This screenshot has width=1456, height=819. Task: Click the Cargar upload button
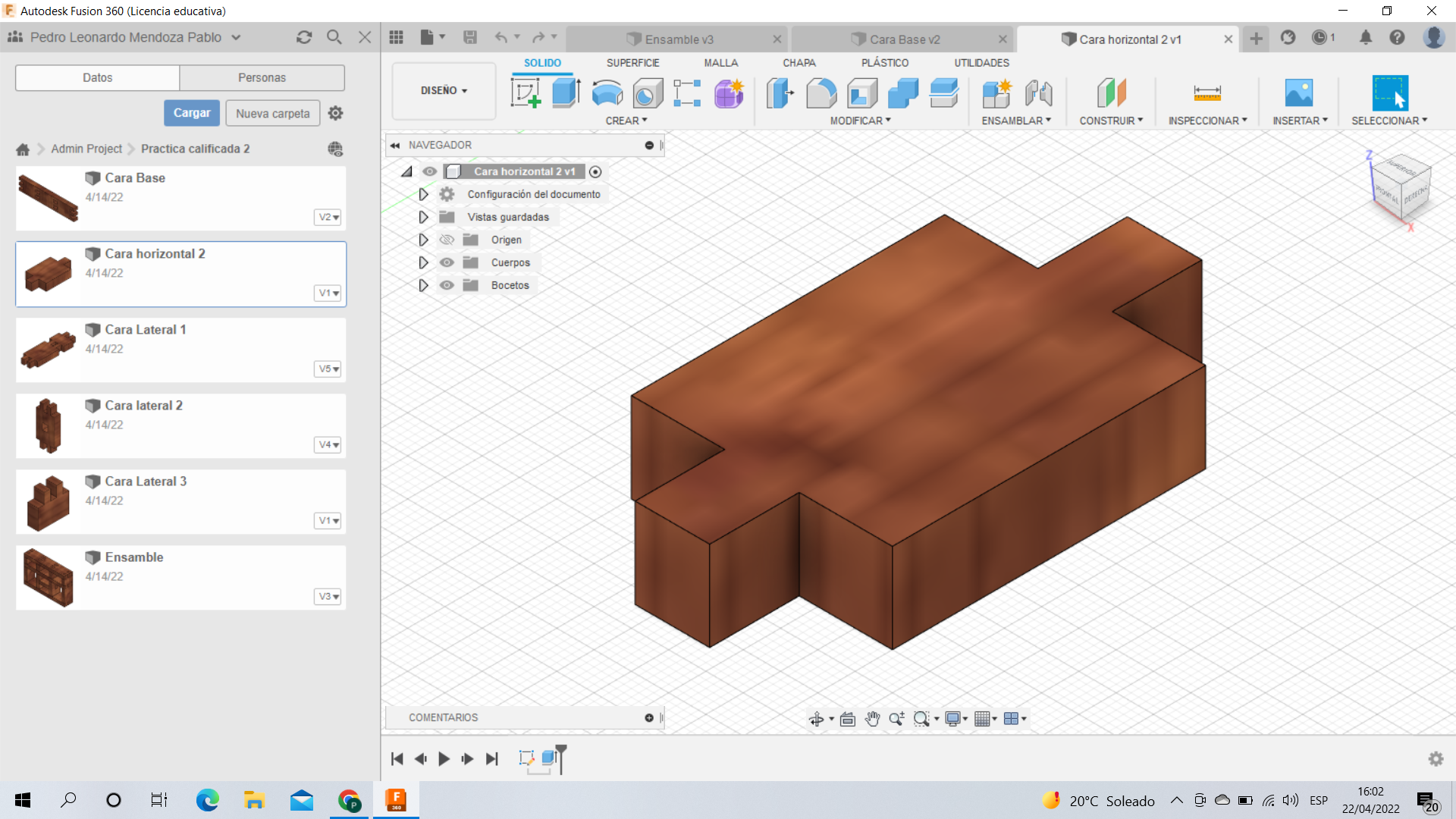pyautogui.click(x=192, y=113)
